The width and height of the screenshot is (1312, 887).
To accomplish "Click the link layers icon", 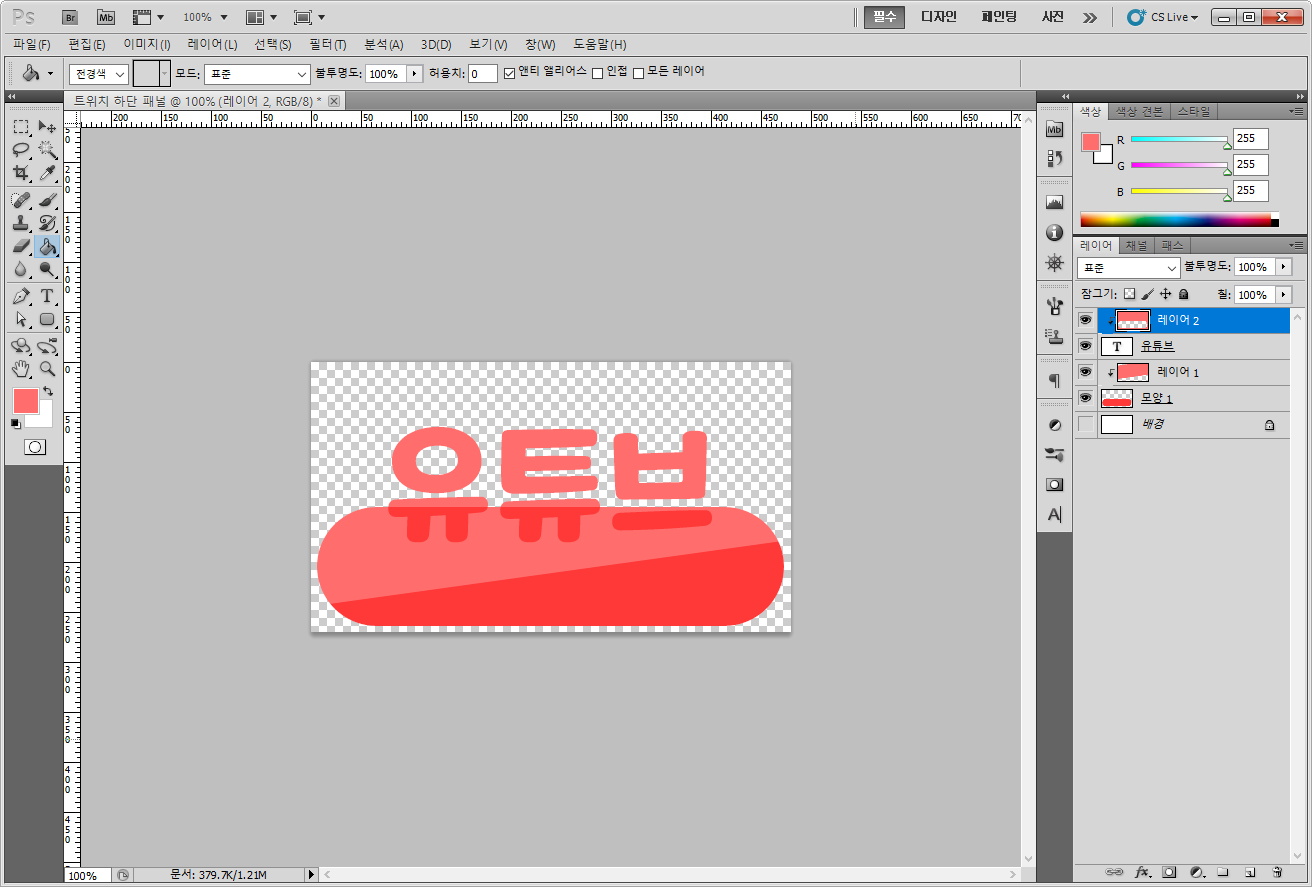I will [x=1113, y=872].
